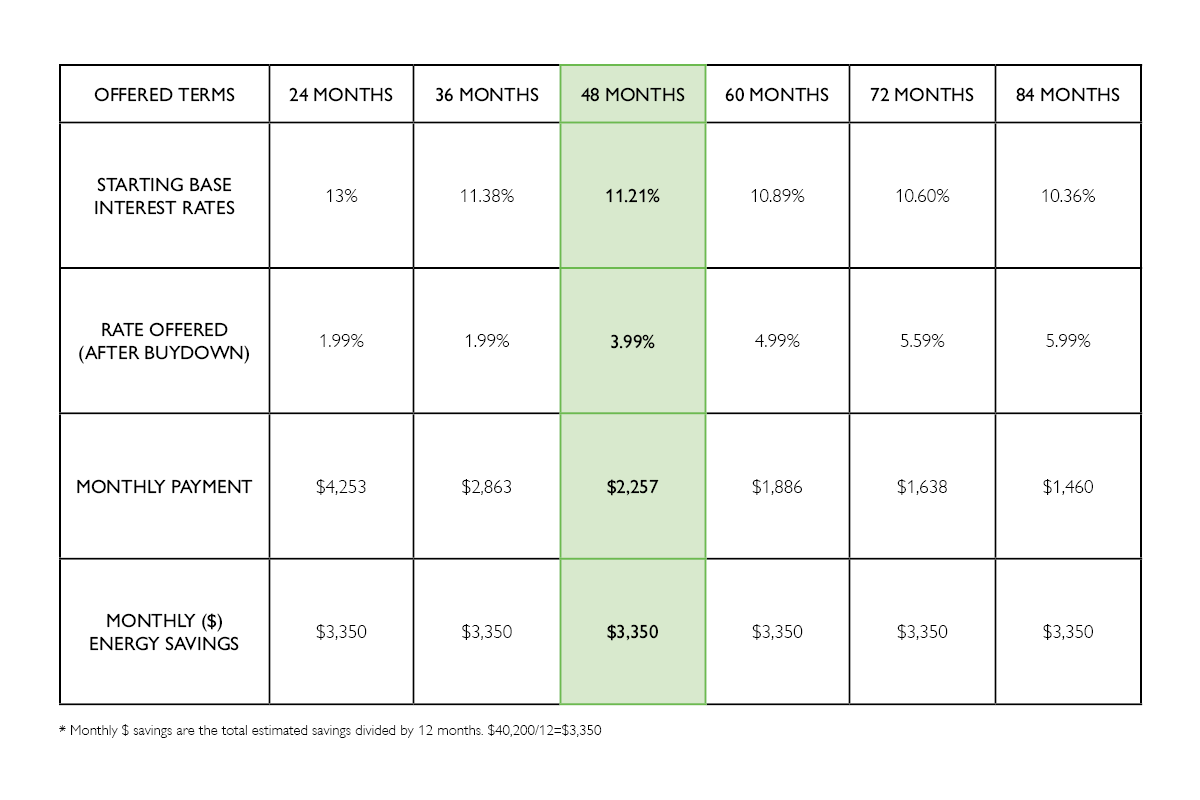Select the bold $2,257 monthly payment
Screen dimensions: 1200x800
tap(633, 487)
